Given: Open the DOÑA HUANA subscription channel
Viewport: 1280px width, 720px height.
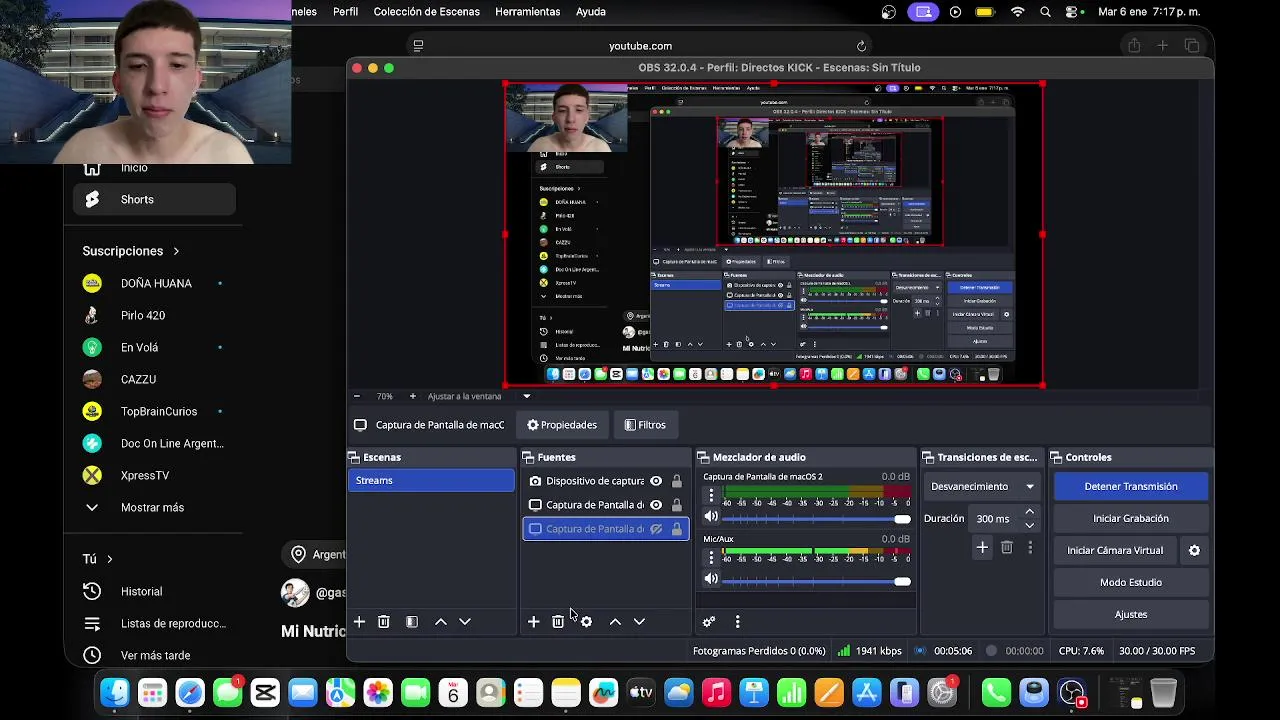Looking at the screenshot, I should point(154,283).
